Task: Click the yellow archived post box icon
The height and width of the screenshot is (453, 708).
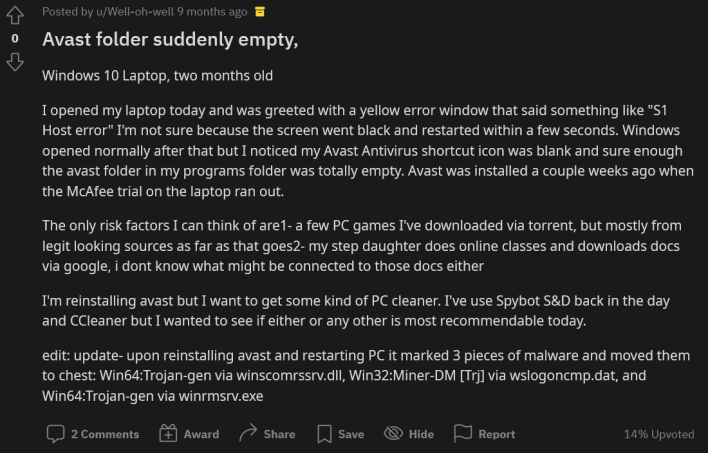Action: click(x=260, y=12)
